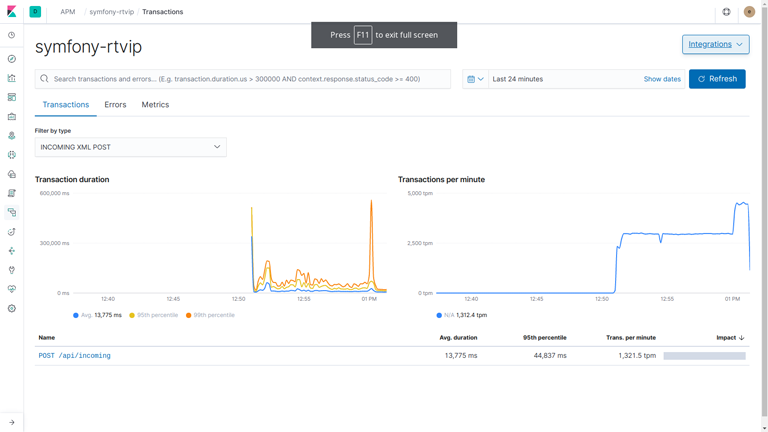Click the 13,775 ms value in table row
Screen dimensions: 768x432
click(x=460, y=356)
